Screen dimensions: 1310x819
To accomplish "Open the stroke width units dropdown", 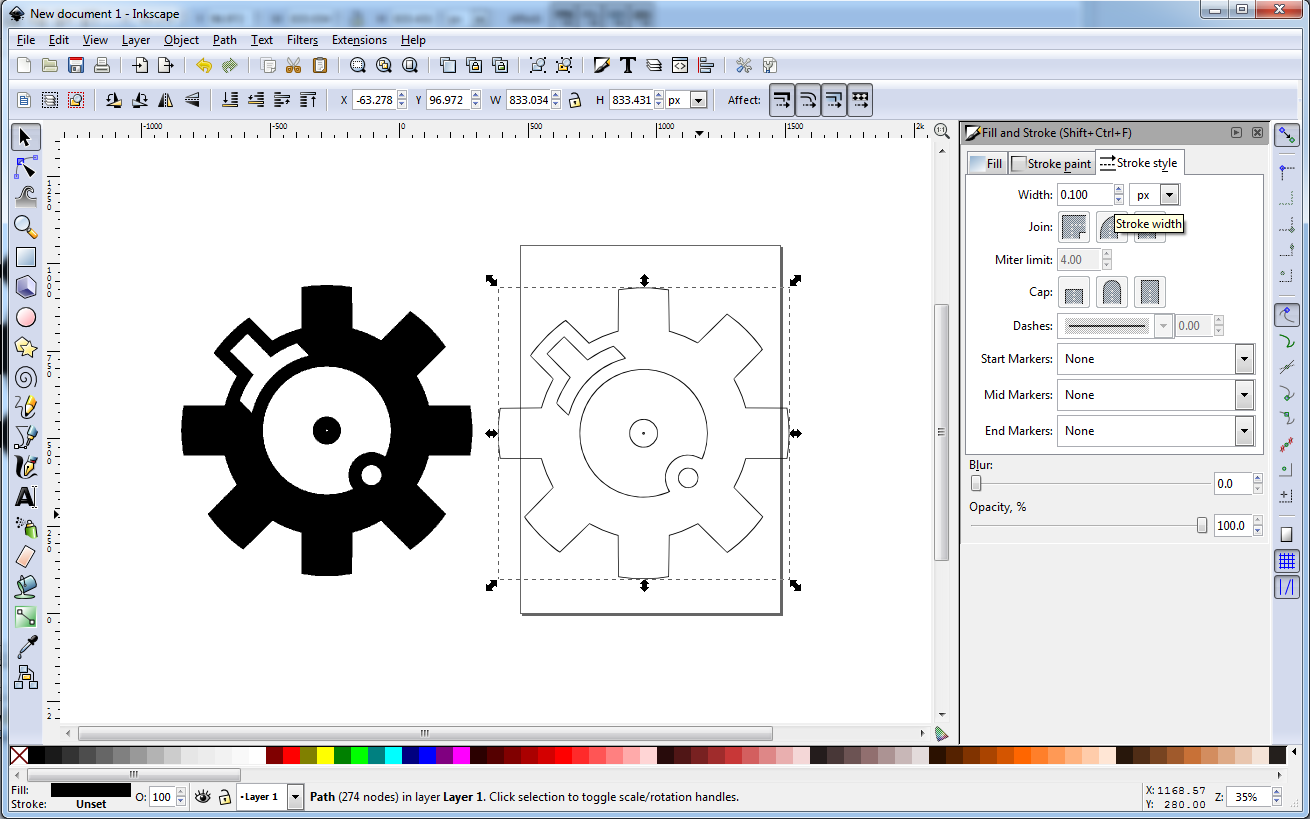I will (x=1169, y=194).
